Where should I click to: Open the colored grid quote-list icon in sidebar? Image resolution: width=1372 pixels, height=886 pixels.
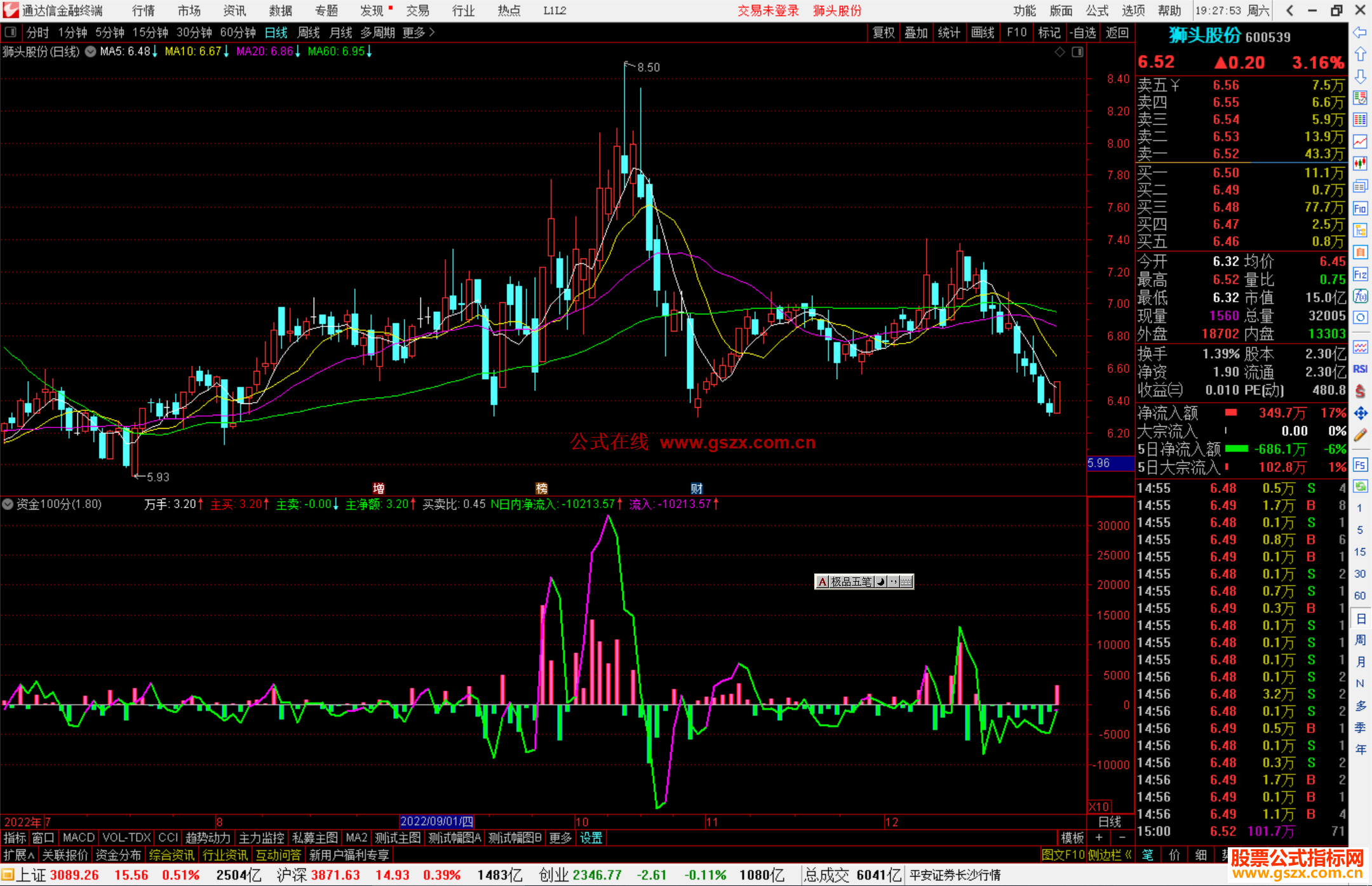(x=1360, y=120)
